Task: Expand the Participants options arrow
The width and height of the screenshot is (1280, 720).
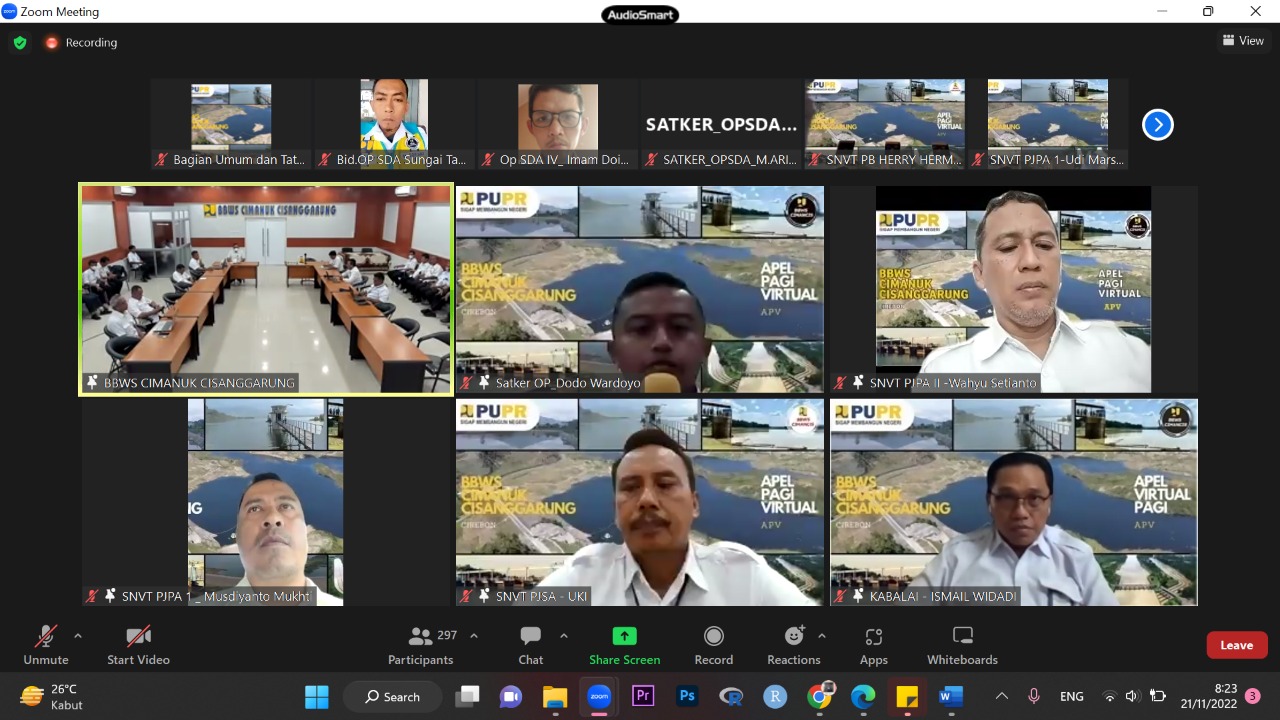Action: click(474, 636)
